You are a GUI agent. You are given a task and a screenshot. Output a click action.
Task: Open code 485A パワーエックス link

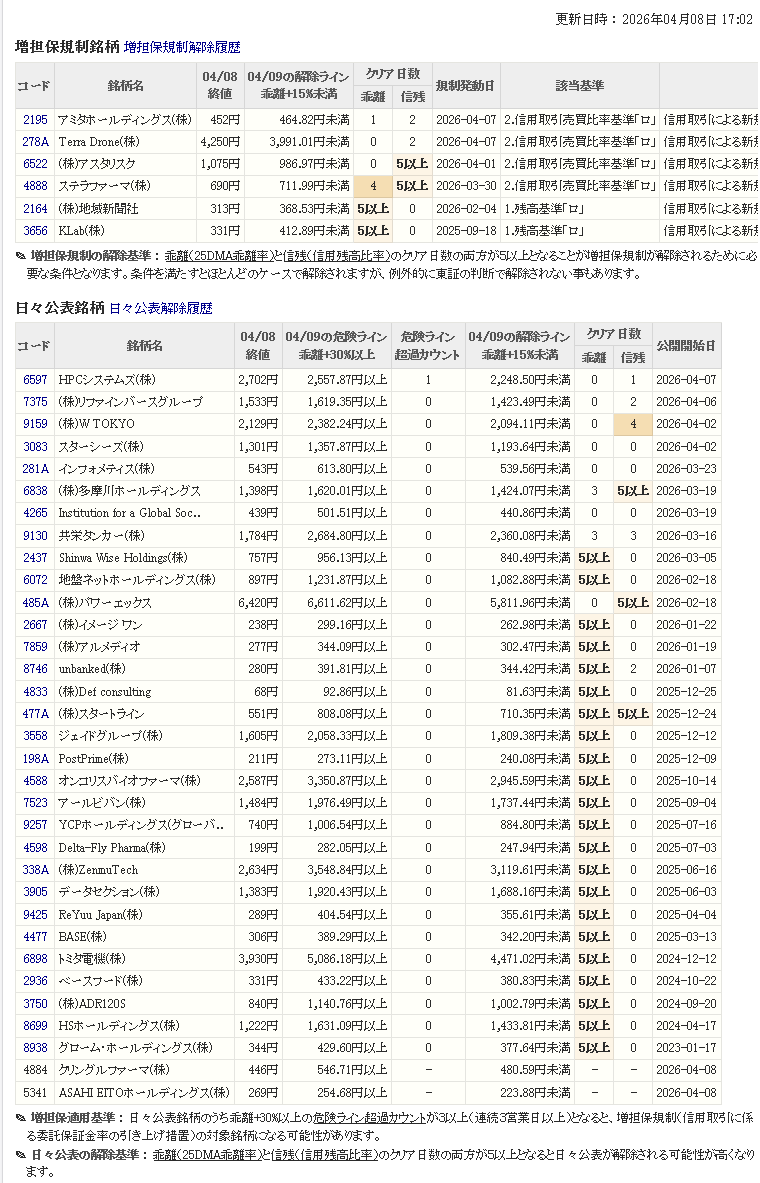click(x=35, y=603)
